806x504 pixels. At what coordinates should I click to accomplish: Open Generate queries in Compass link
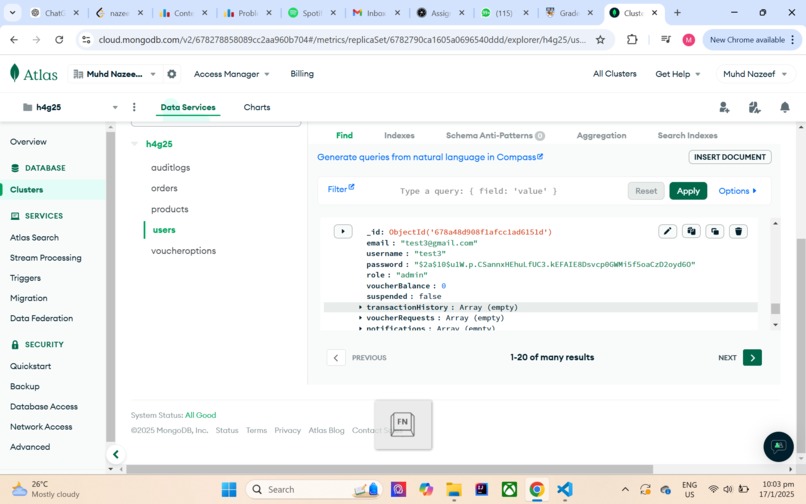(x=430, y=157)
